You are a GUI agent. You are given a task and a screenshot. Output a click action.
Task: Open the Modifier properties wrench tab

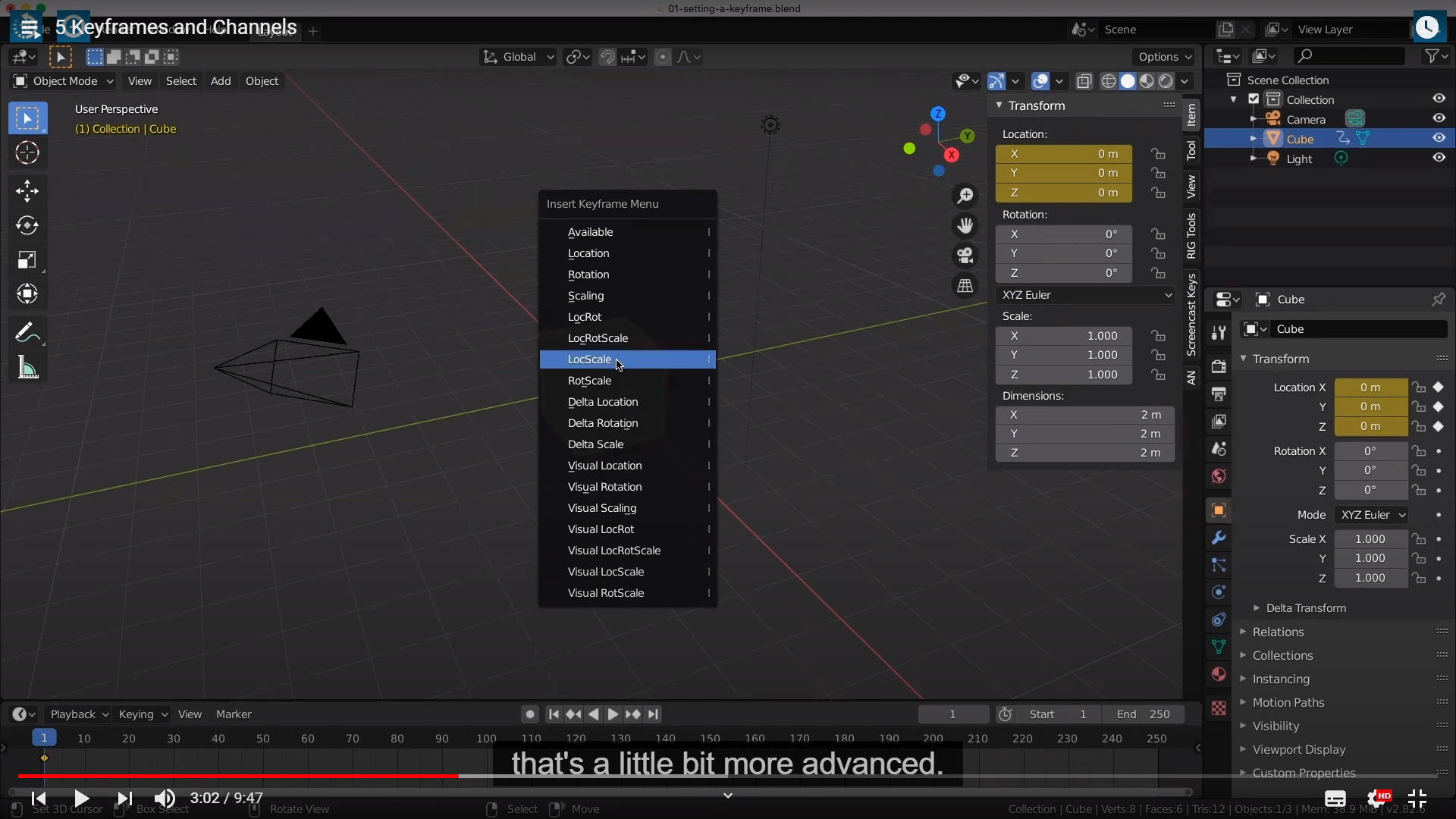1219,538
